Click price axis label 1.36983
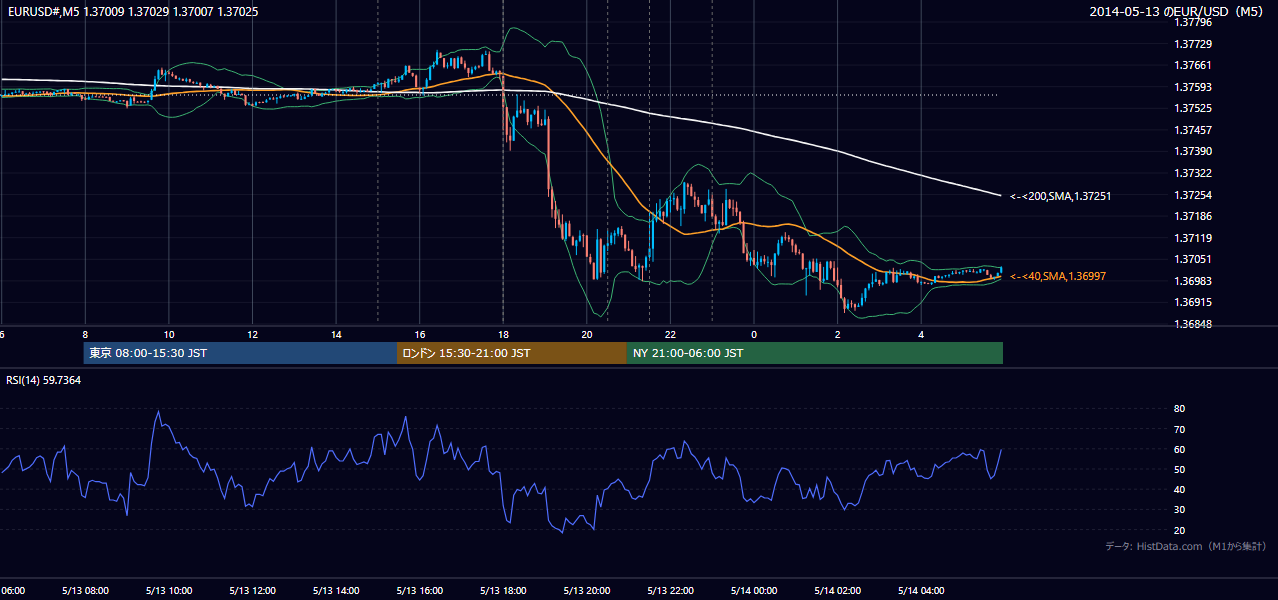This screenshot has height=600, width=1278. tap(1193, 281)
